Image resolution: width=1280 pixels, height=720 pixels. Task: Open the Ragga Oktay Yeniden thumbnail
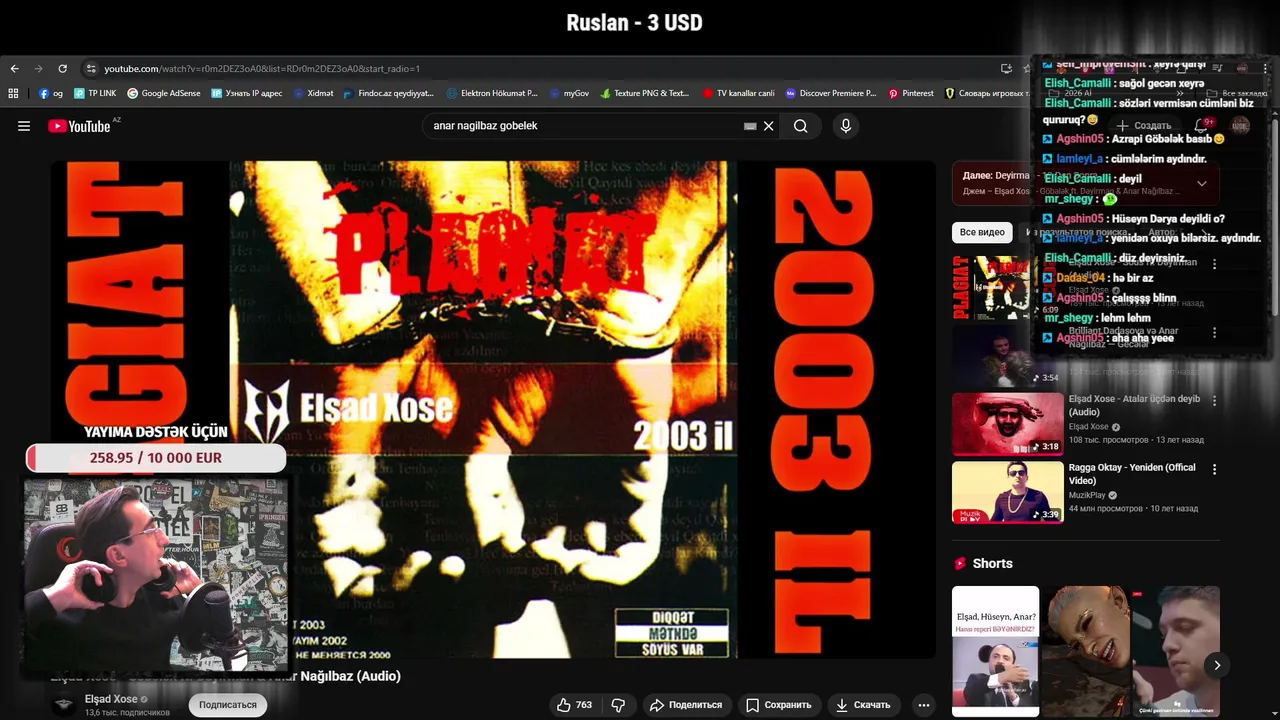pyautogui.click(x=1007, y=492)
